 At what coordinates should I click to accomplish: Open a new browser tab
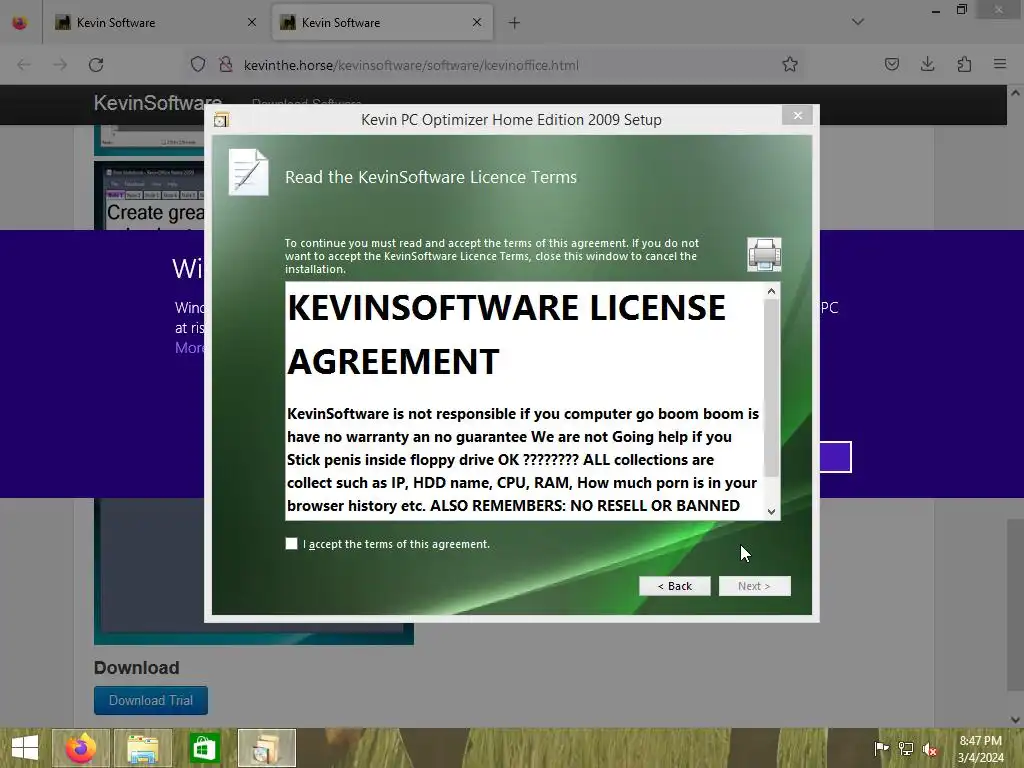(x=515, y=23)
